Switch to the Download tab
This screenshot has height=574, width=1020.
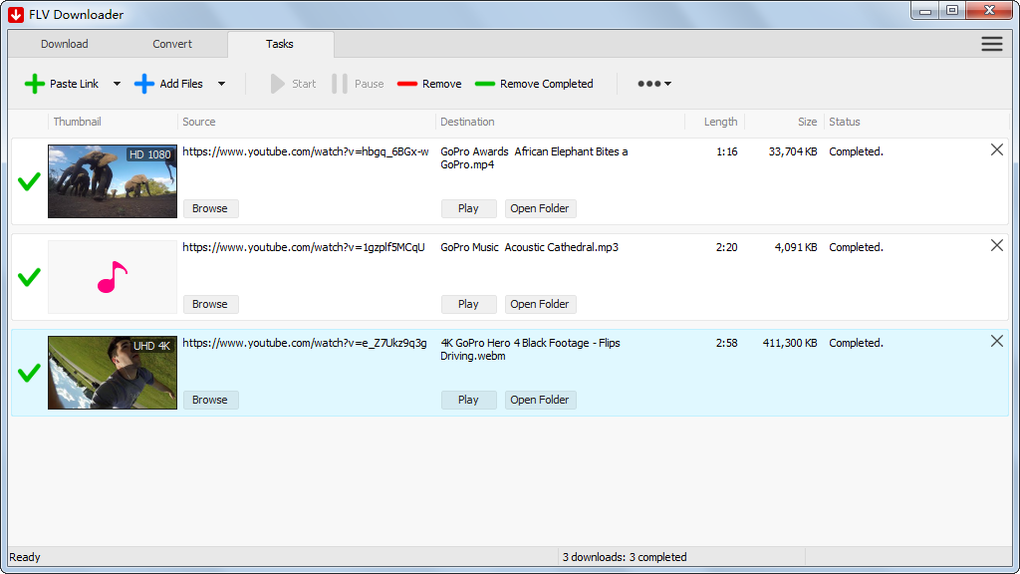tap(64, 44)
